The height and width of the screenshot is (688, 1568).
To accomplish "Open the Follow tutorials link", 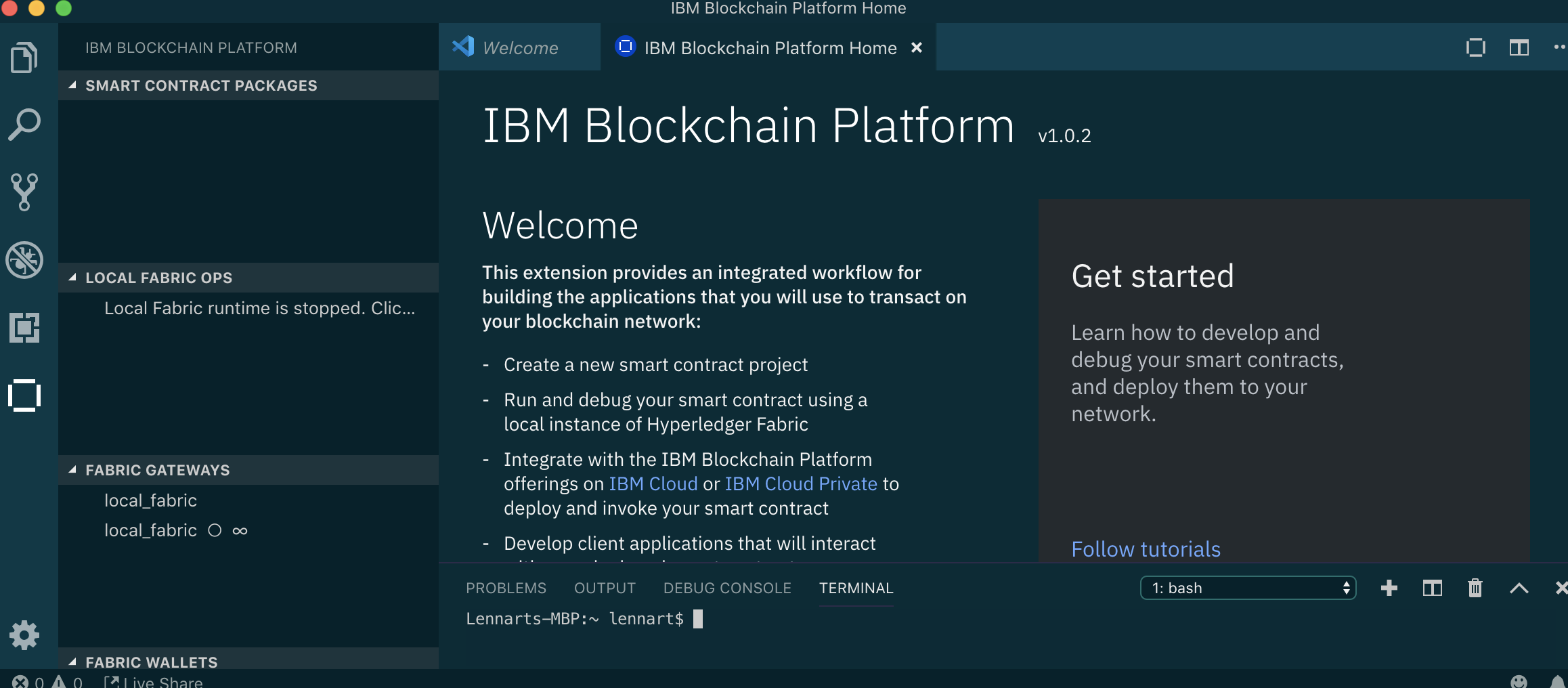I will 1146,549.
